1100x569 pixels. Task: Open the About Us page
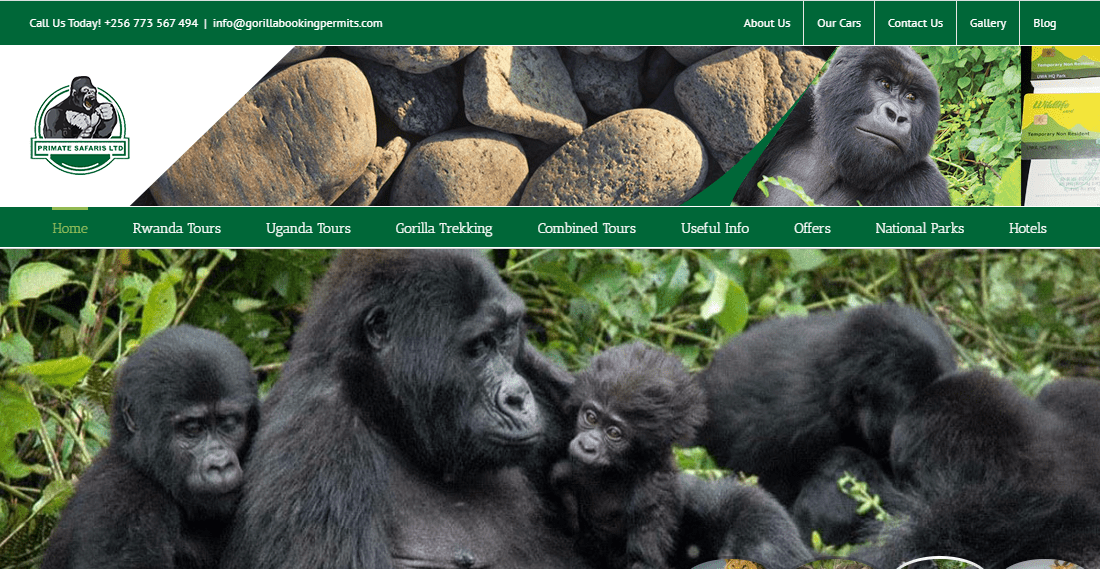[x=767, y=23]
